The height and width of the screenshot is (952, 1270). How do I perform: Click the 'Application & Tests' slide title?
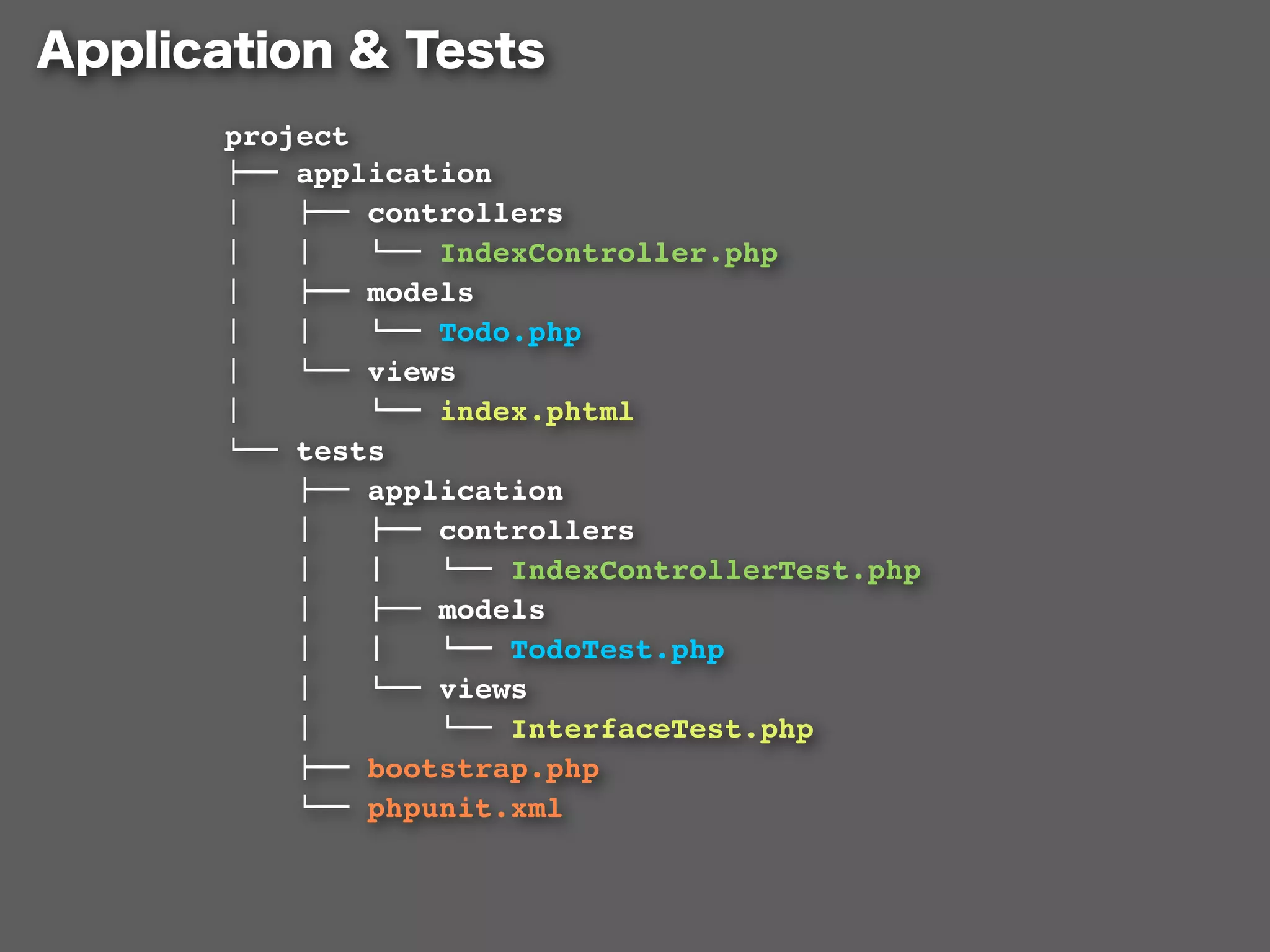tap(290, 51)
